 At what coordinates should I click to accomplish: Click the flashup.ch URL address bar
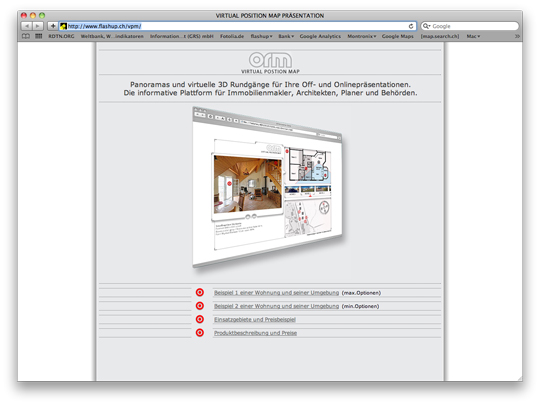point(238,26)
